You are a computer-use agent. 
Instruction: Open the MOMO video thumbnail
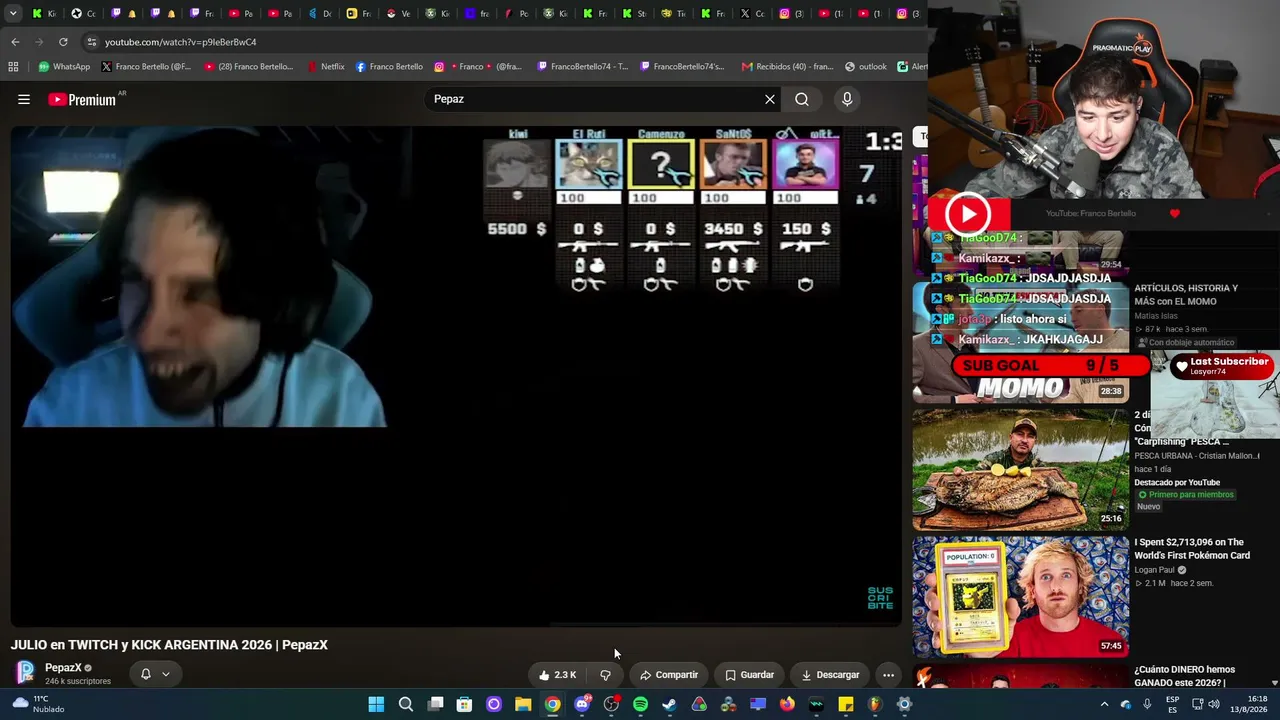(x=1020, y=341)
